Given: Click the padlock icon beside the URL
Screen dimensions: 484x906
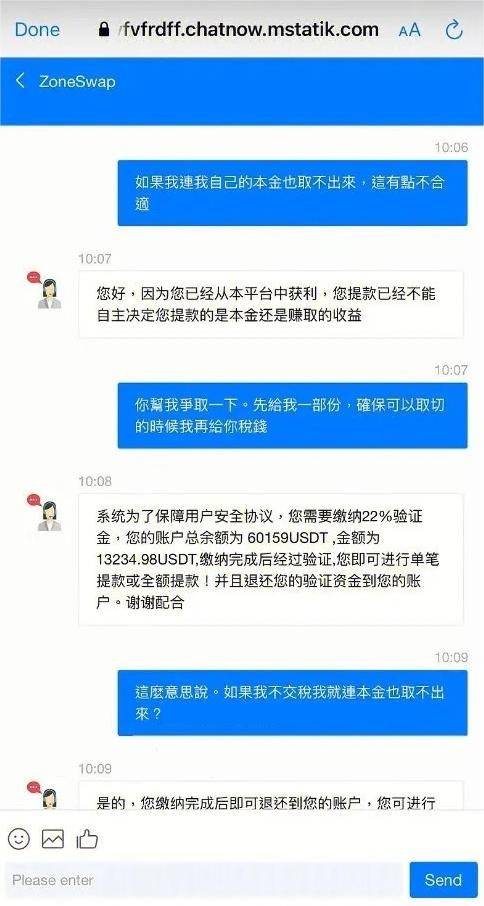Looking at the screenshot, I should 104,29.
